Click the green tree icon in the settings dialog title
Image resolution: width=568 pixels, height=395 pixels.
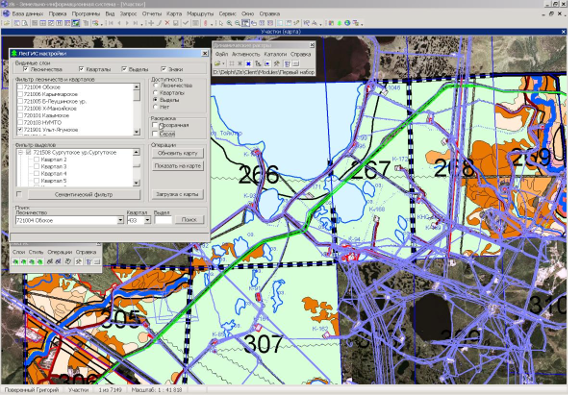(x=14, y=53)
